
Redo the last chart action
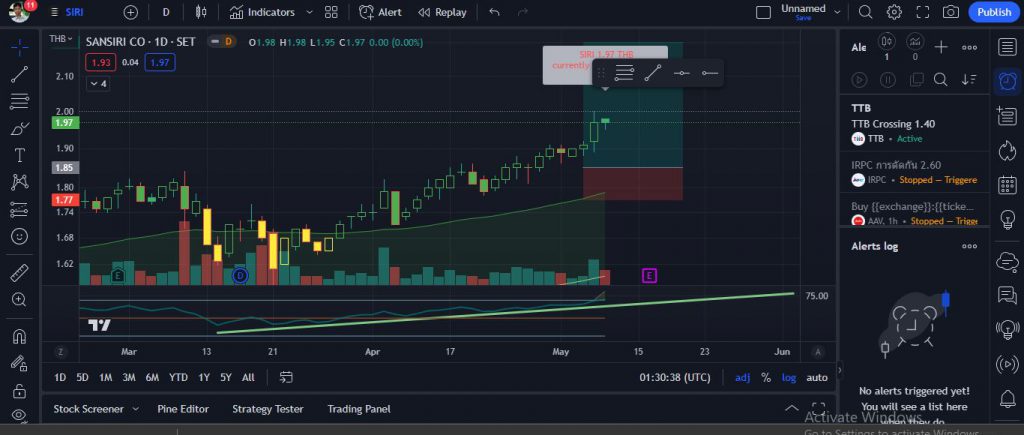point(522,12)
